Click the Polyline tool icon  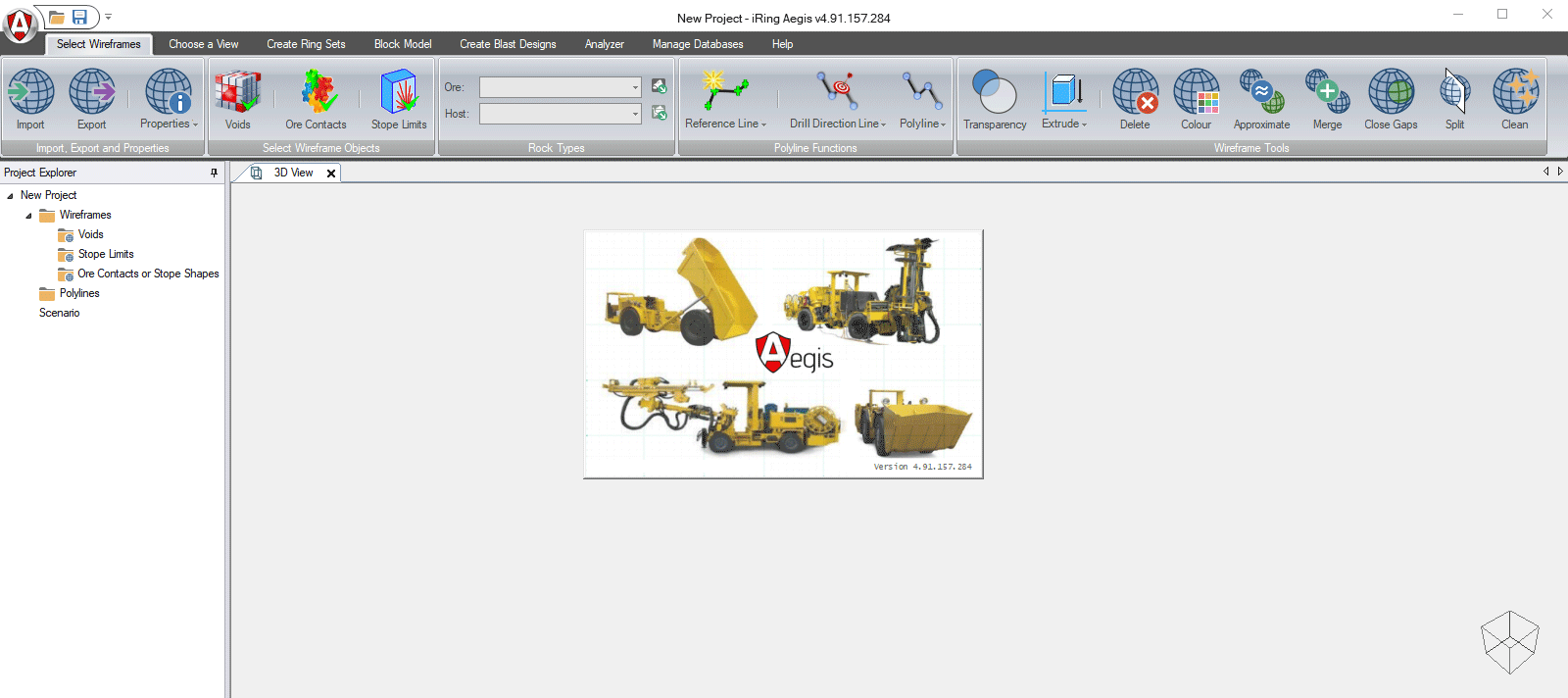pyautogui.click(x=922, y=91)
